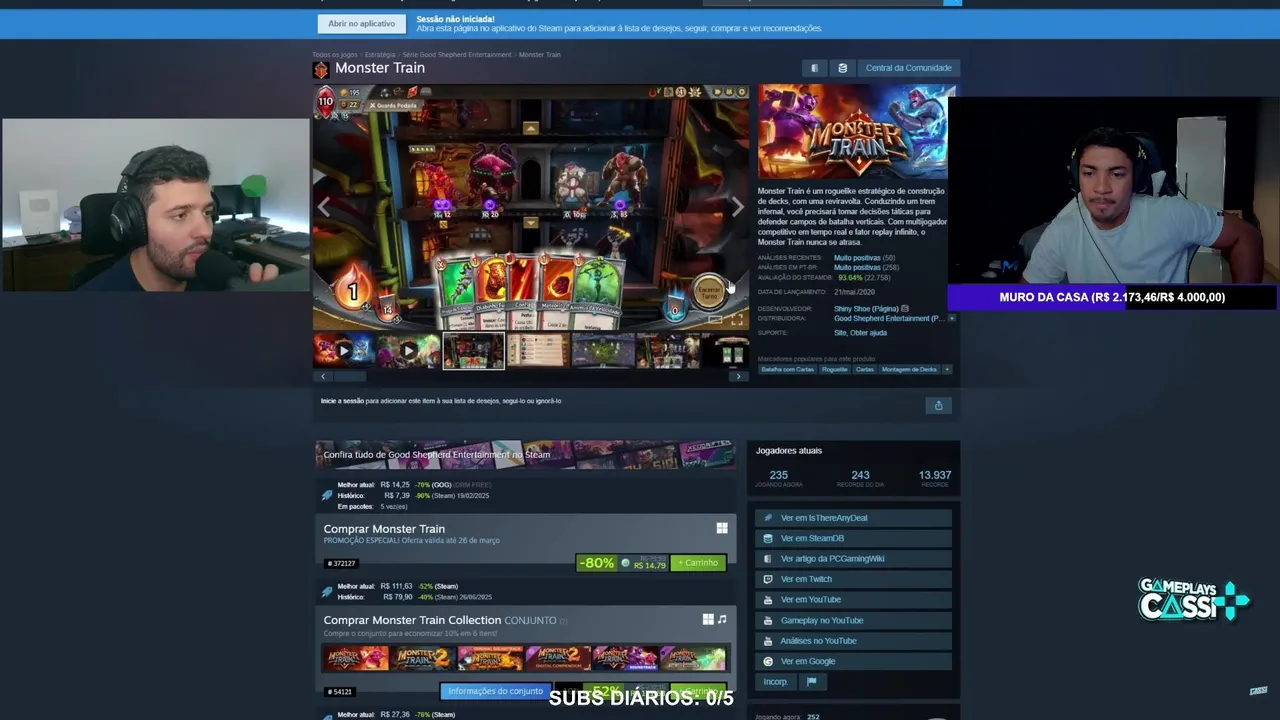The width and height of the screenshot is (1280, 720).
Task: Expand more tags with plus button
Action: (x=947, y=369)
